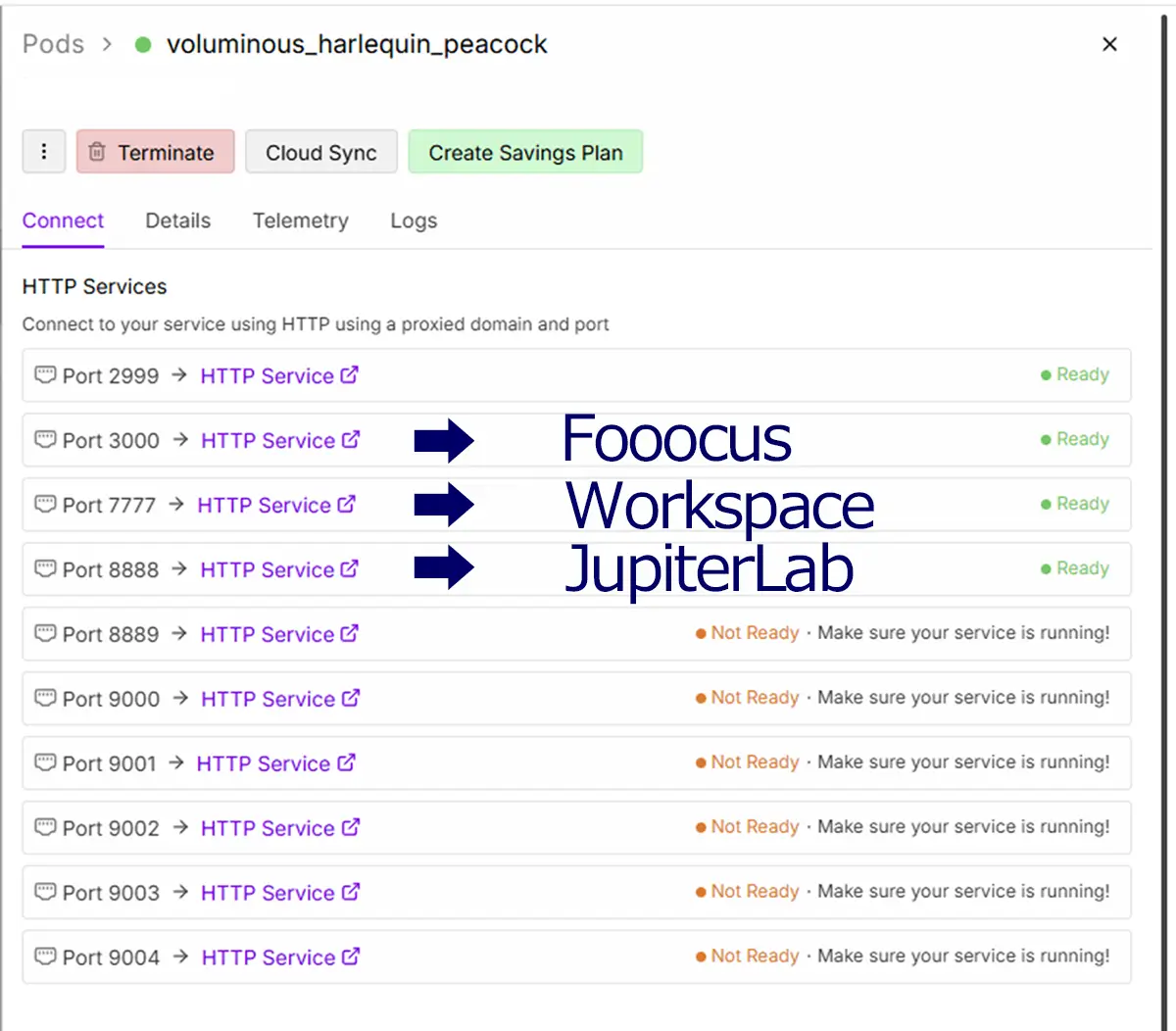1176x1031 pixels.
Task: View the Logs tab
Action: [x=414, y=221]
